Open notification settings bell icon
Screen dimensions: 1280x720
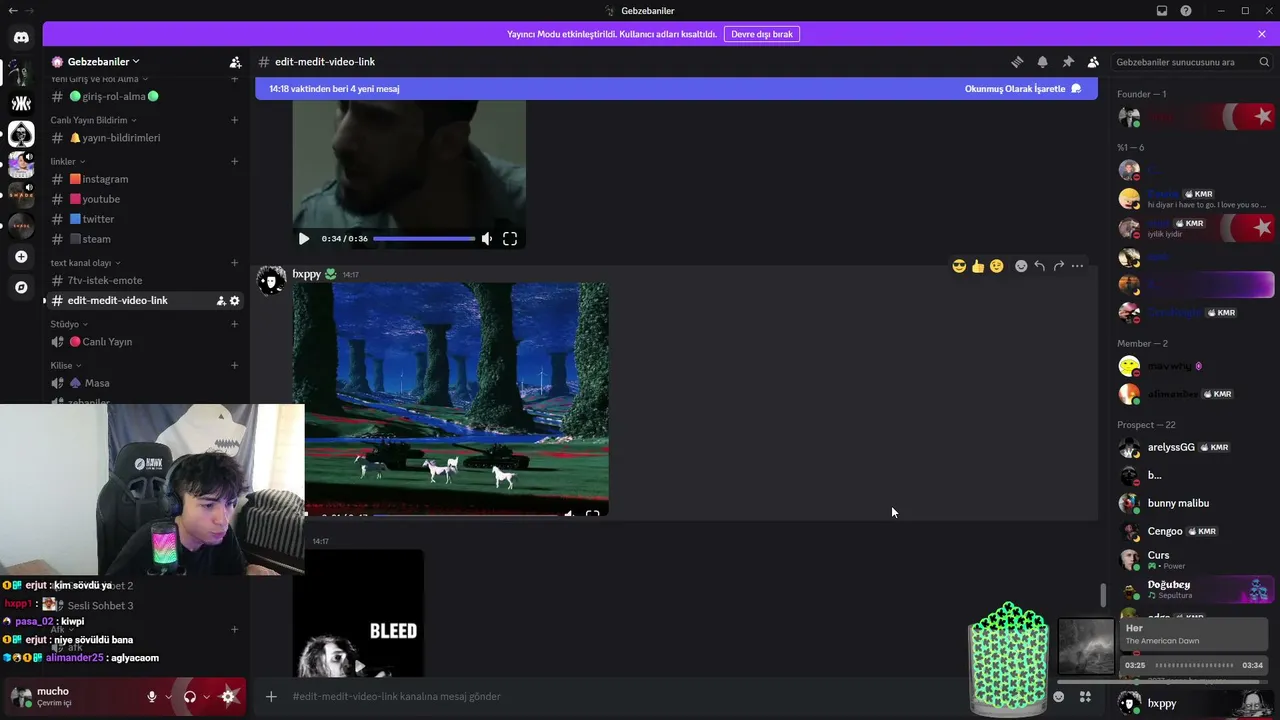coord(1042,62)
